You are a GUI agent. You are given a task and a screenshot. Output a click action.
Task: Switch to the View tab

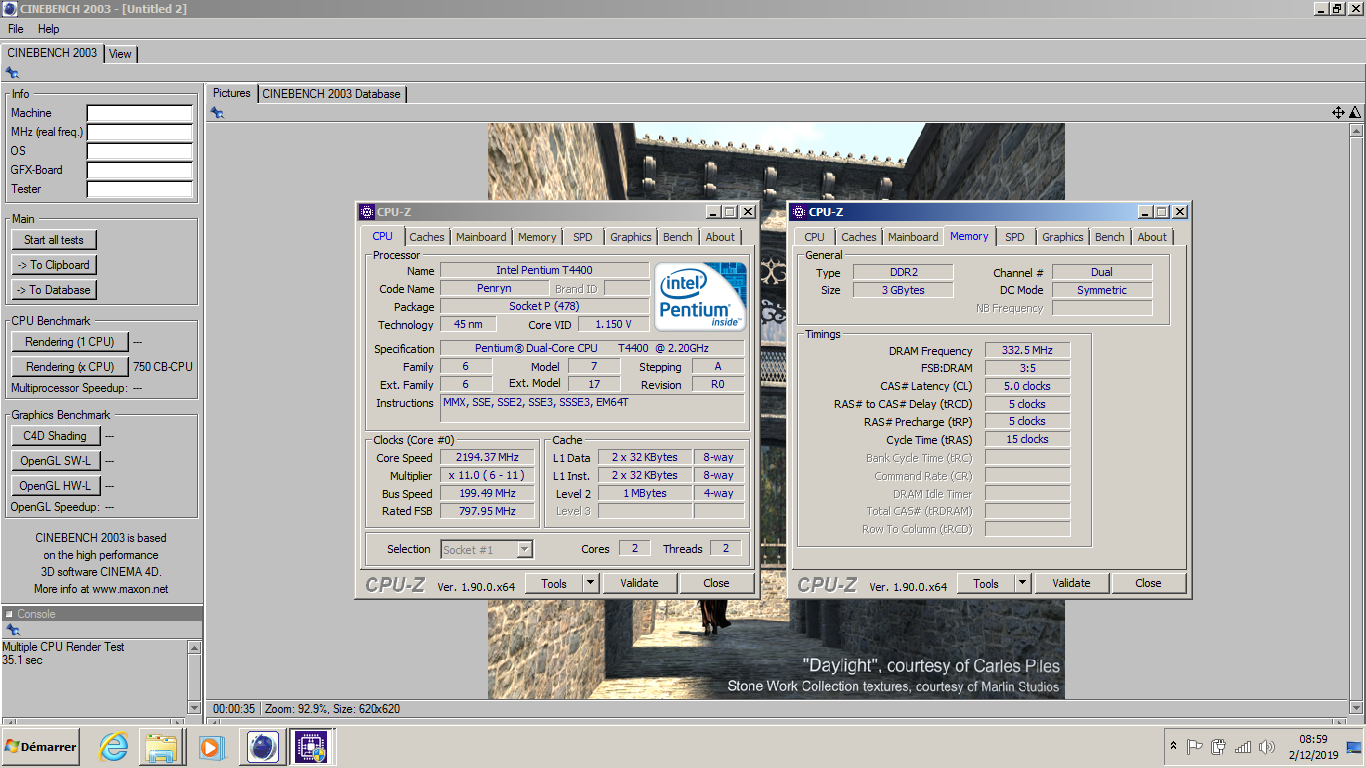coord(120,54)
